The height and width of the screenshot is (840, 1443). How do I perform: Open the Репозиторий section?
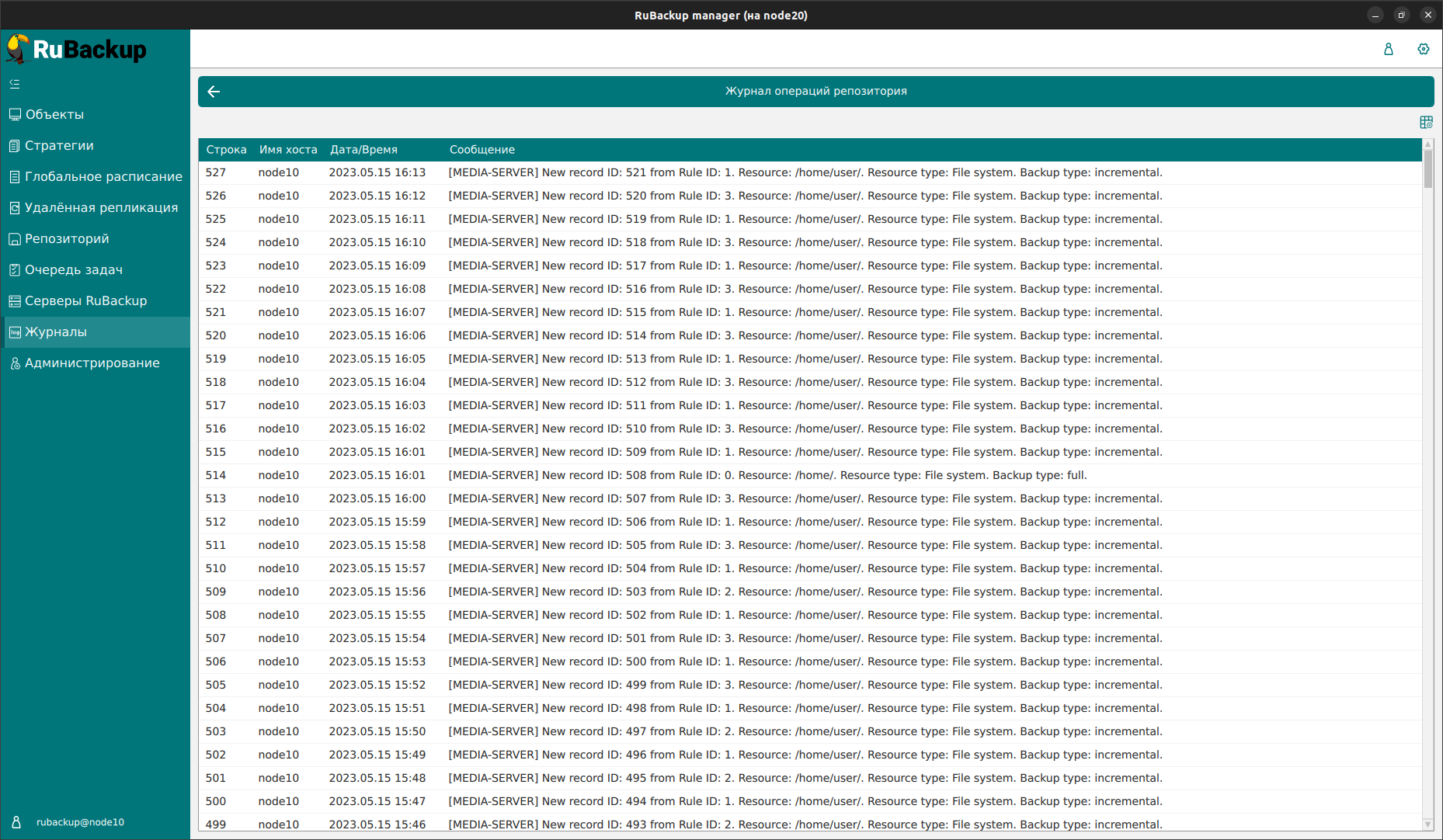click(x=67, y=238)
